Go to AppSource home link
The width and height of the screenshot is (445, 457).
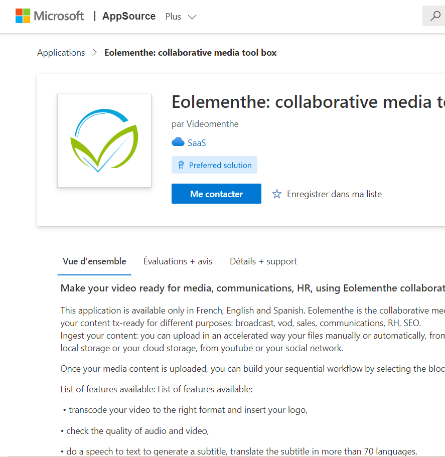point(129,16)
